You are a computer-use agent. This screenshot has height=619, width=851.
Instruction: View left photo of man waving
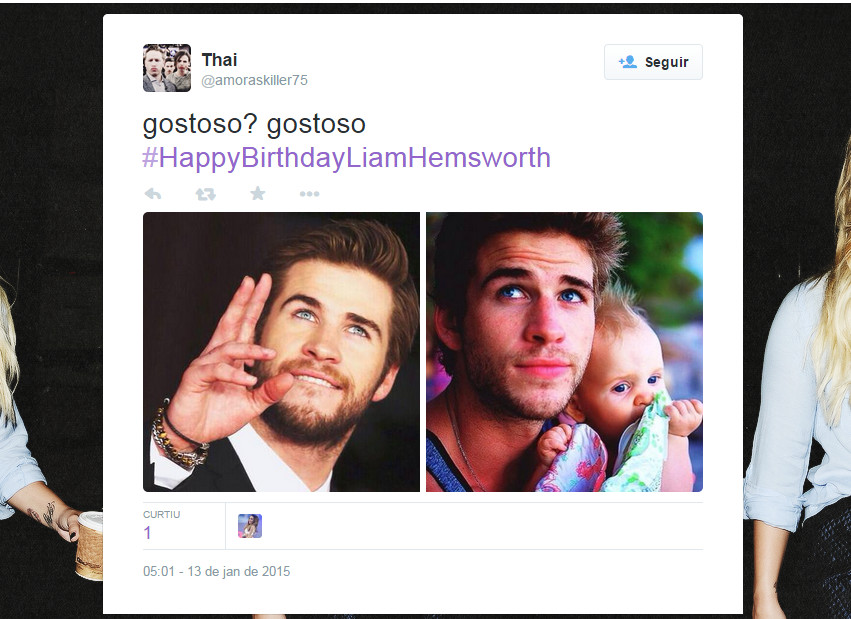pos(281,352)
